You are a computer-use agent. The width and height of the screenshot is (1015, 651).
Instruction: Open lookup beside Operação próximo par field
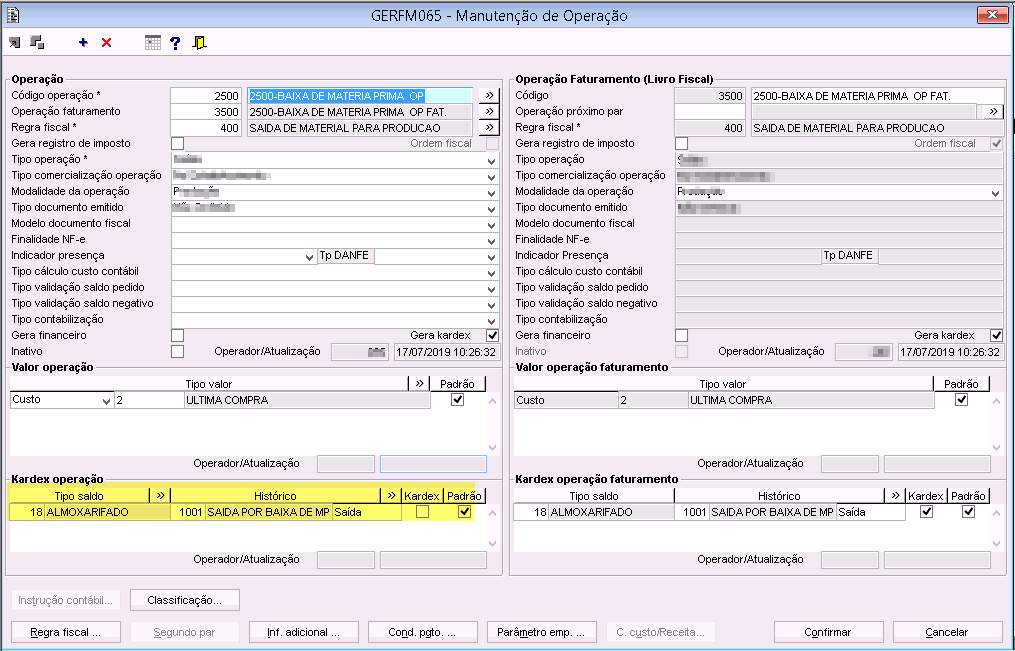click(x=993, y=111)
